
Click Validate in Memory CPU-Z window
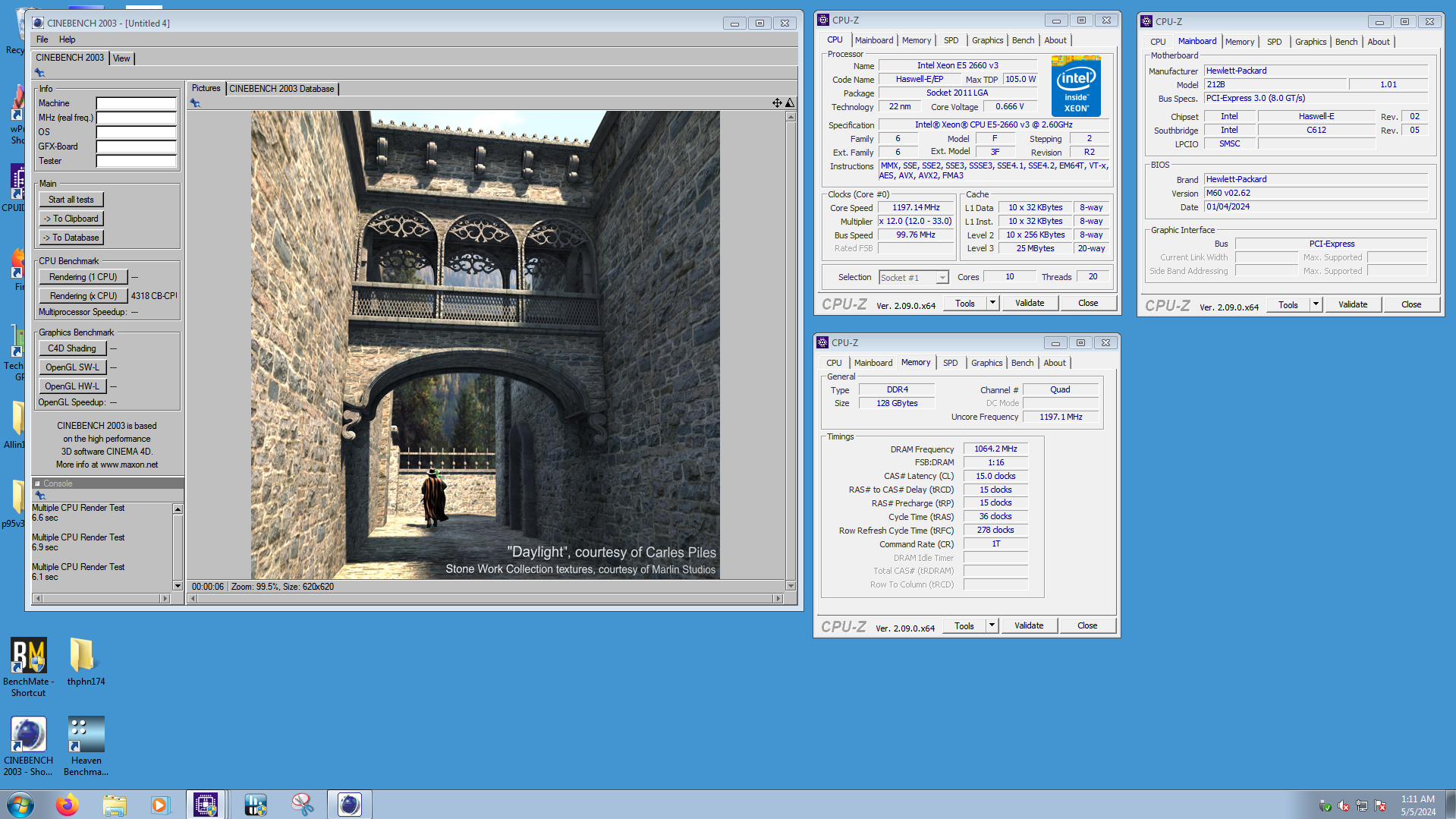(x=1029, y=625)
